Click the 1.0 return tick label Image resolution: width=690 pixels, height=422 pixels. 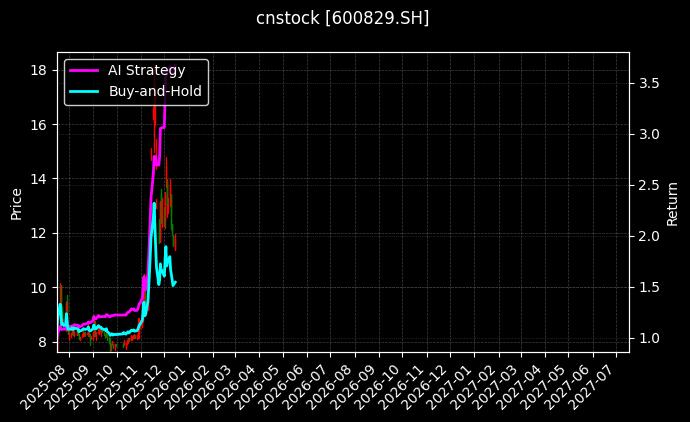(x=647, y=338)
